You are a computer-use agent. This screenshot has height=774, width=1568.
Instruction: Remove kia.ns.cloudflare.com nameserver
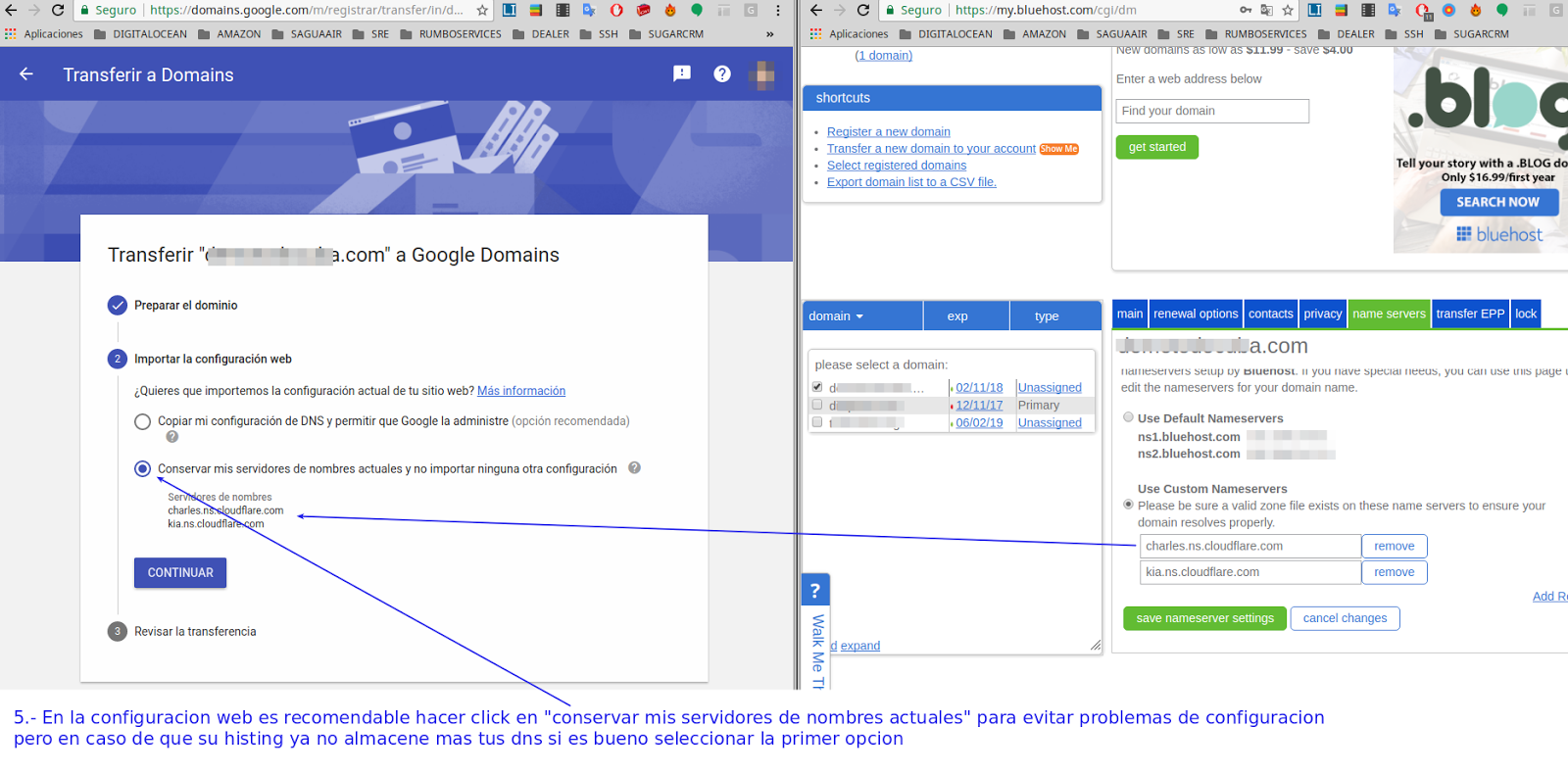[x=1394, y=572]
